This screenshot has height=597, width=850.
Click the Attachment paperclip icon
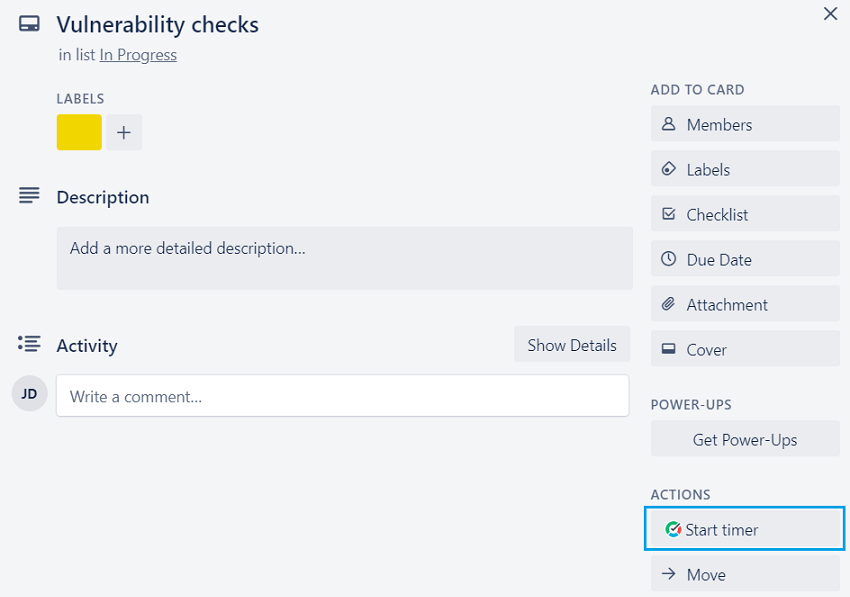(669, 304)
